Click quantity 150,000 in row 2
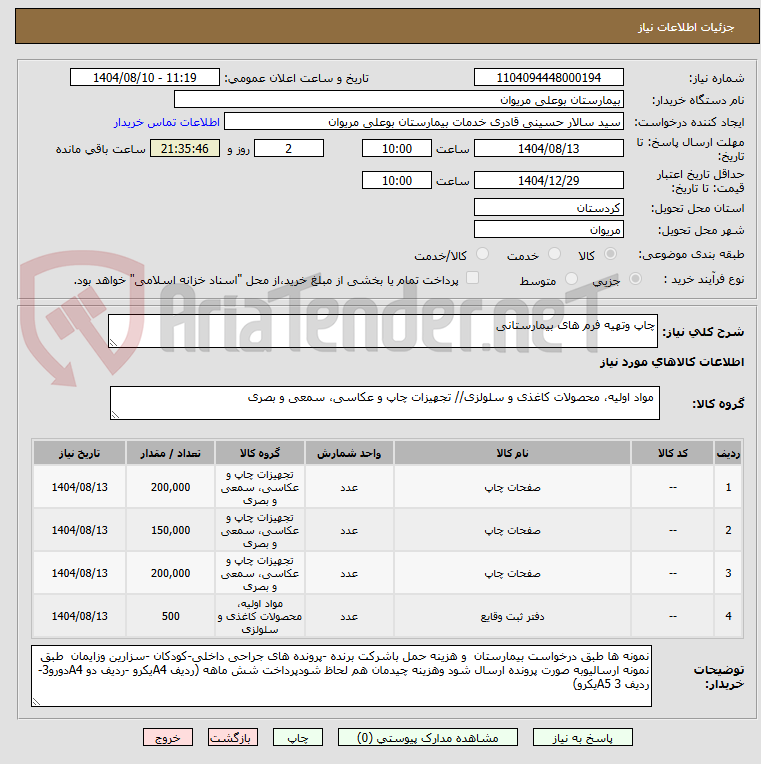Image resolution: width=761 pixels, height=764 pixels. coord(171,530)
